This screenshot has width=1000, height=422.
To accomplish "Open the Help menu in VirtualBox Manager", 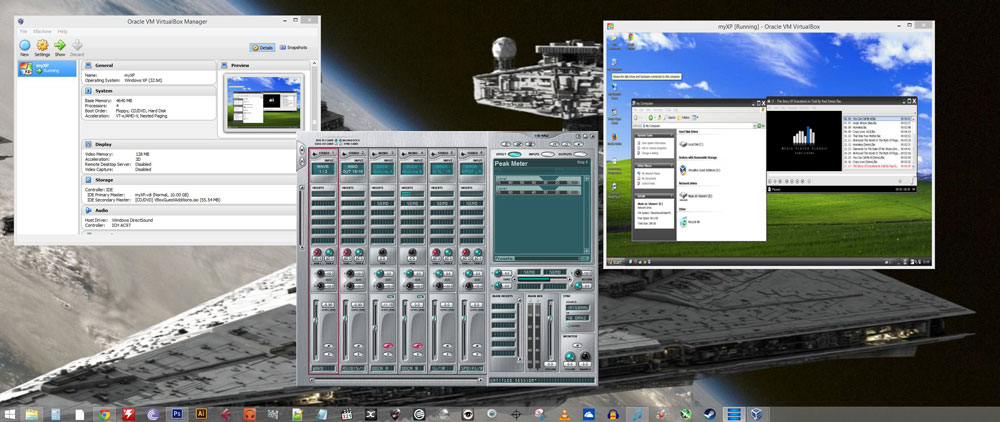I will [62, 31].
